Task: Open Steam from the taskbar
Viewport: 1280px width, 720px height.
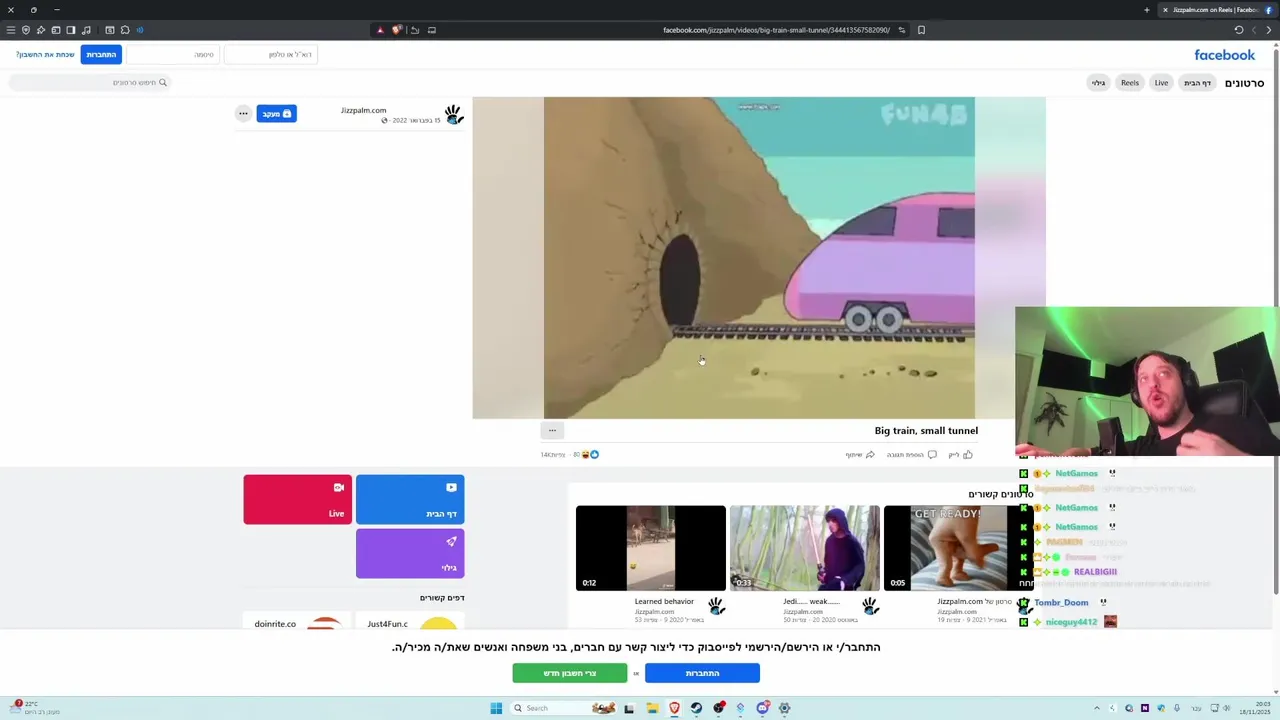Action: click(x=696, y=708)
